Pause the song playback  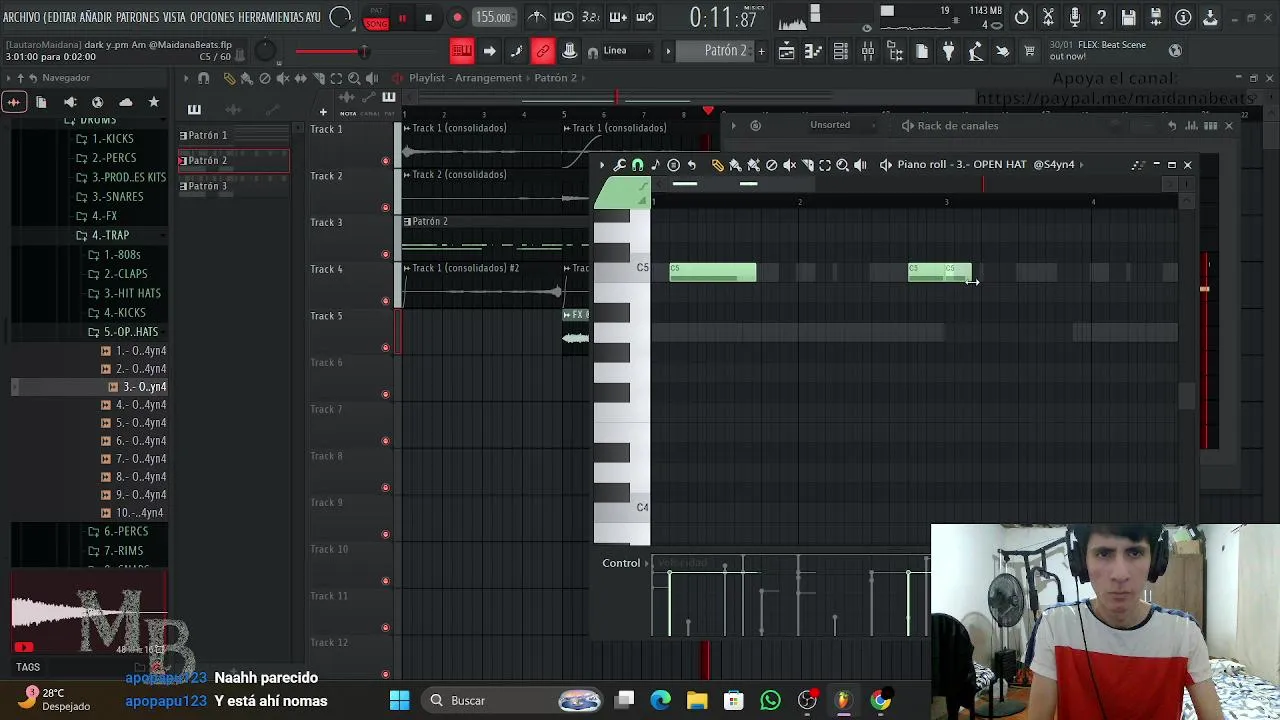pos(402,17)
